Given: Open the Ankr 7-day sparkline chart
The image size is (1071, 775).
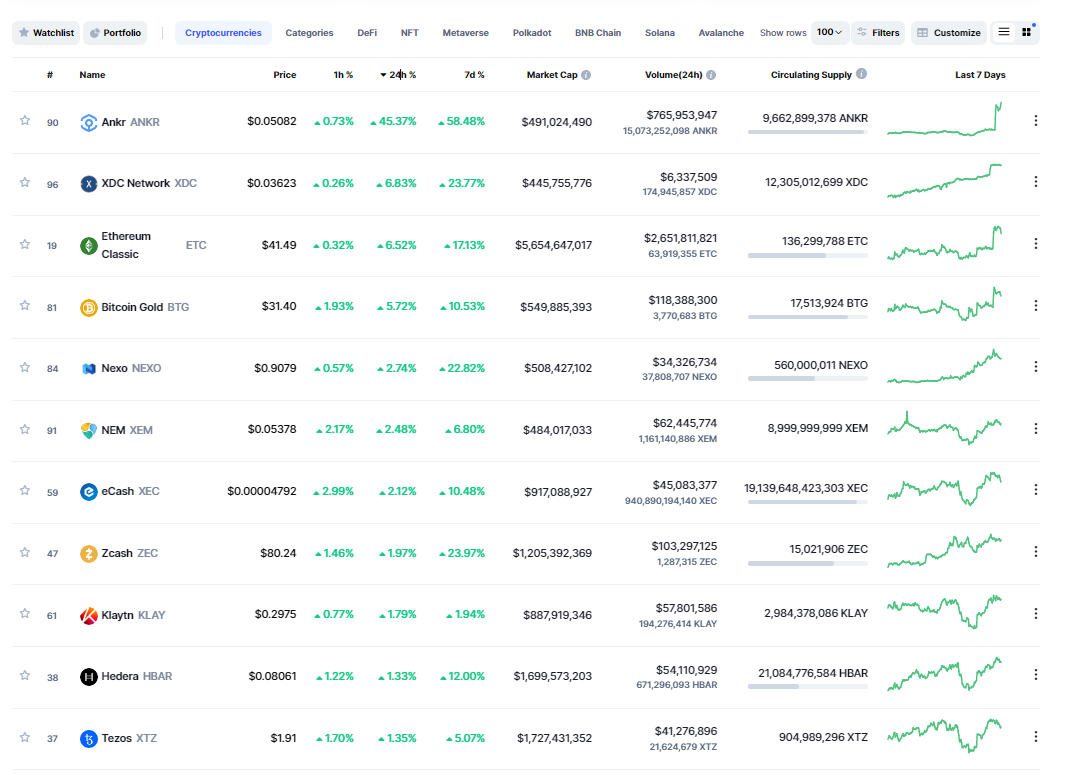Looking at the screenshot, I should point(945,119).
